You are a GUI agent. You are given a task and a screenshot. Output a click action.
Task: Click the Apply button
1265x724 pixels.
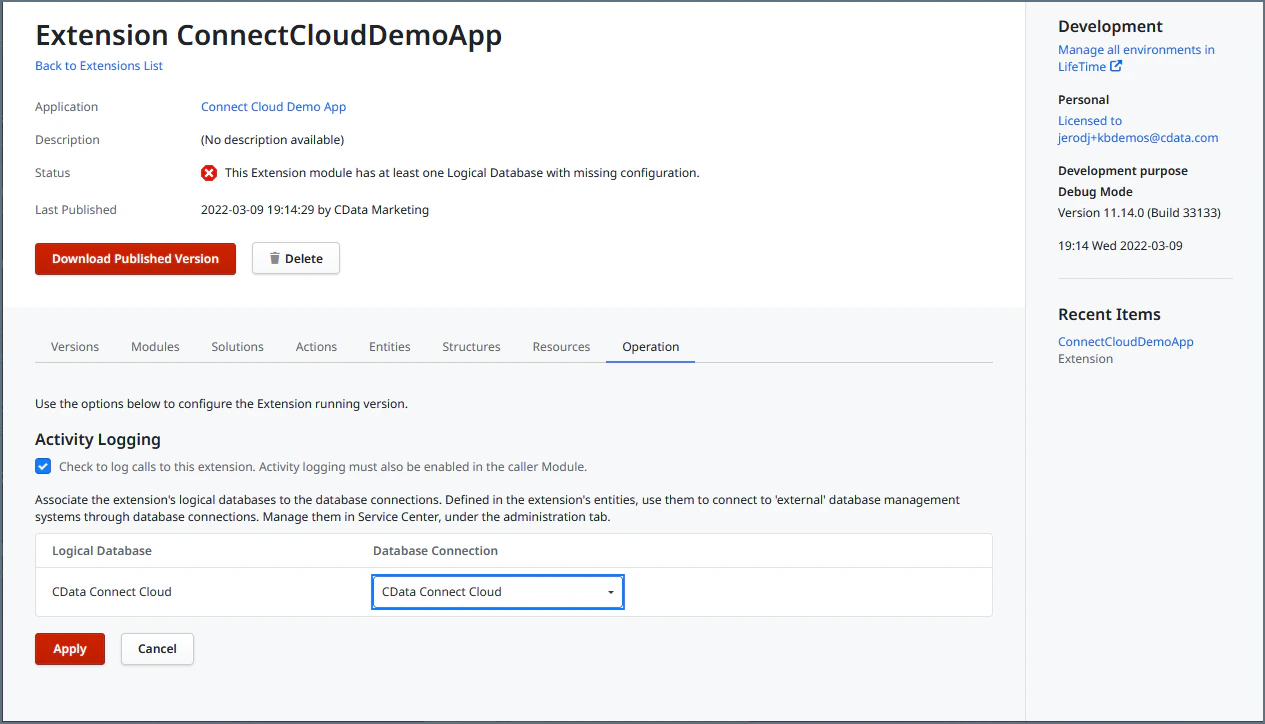pos(70,649)
